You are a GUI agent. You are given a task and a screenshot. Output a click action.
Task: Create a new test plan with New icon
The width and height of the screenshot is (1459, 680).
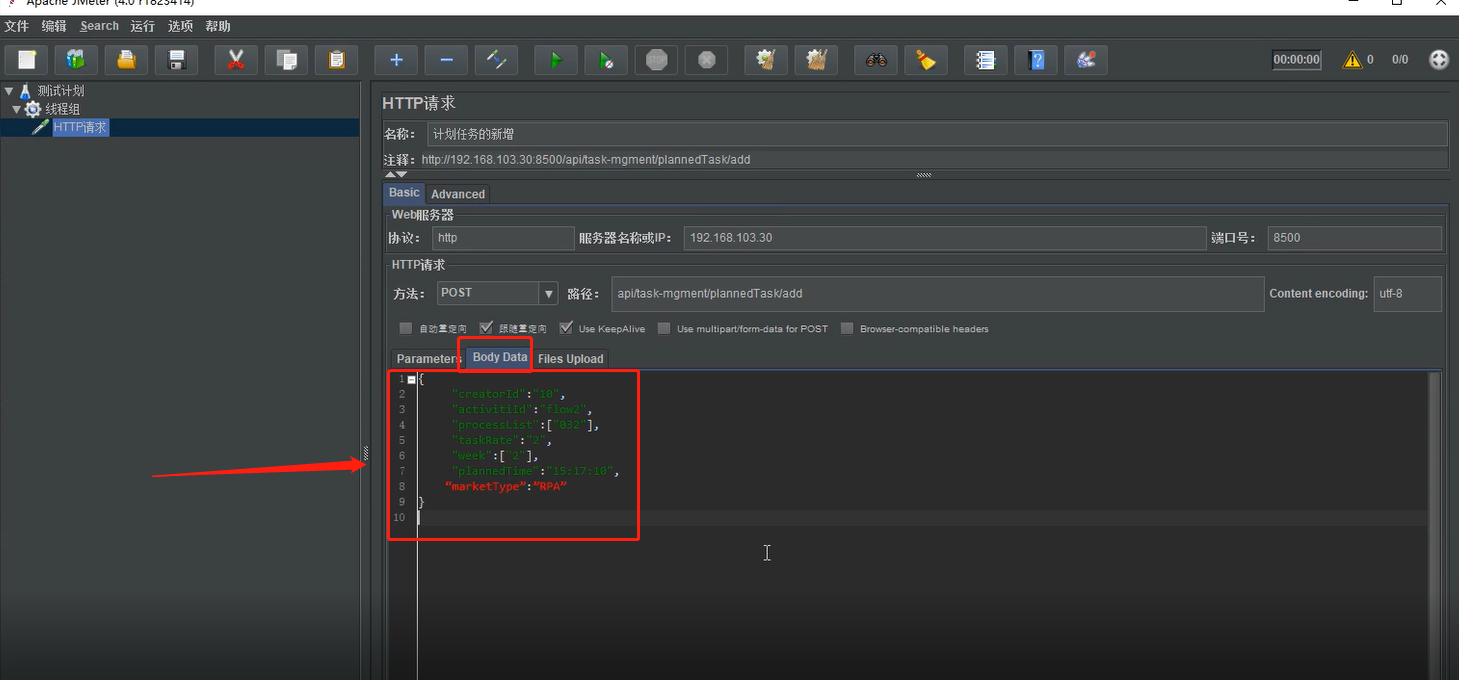pos(26,60)
